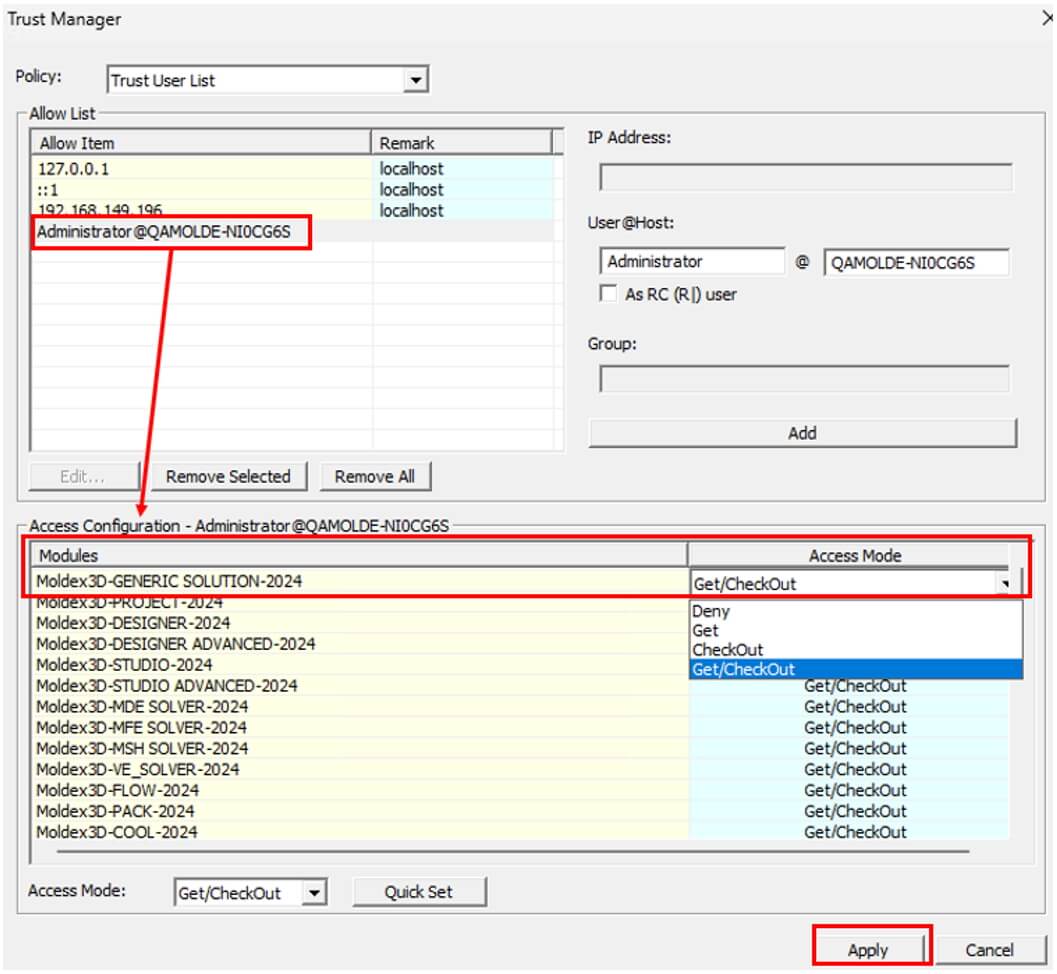
Task: Click the user name field containing Administrator
Action: tap(692, 262)
